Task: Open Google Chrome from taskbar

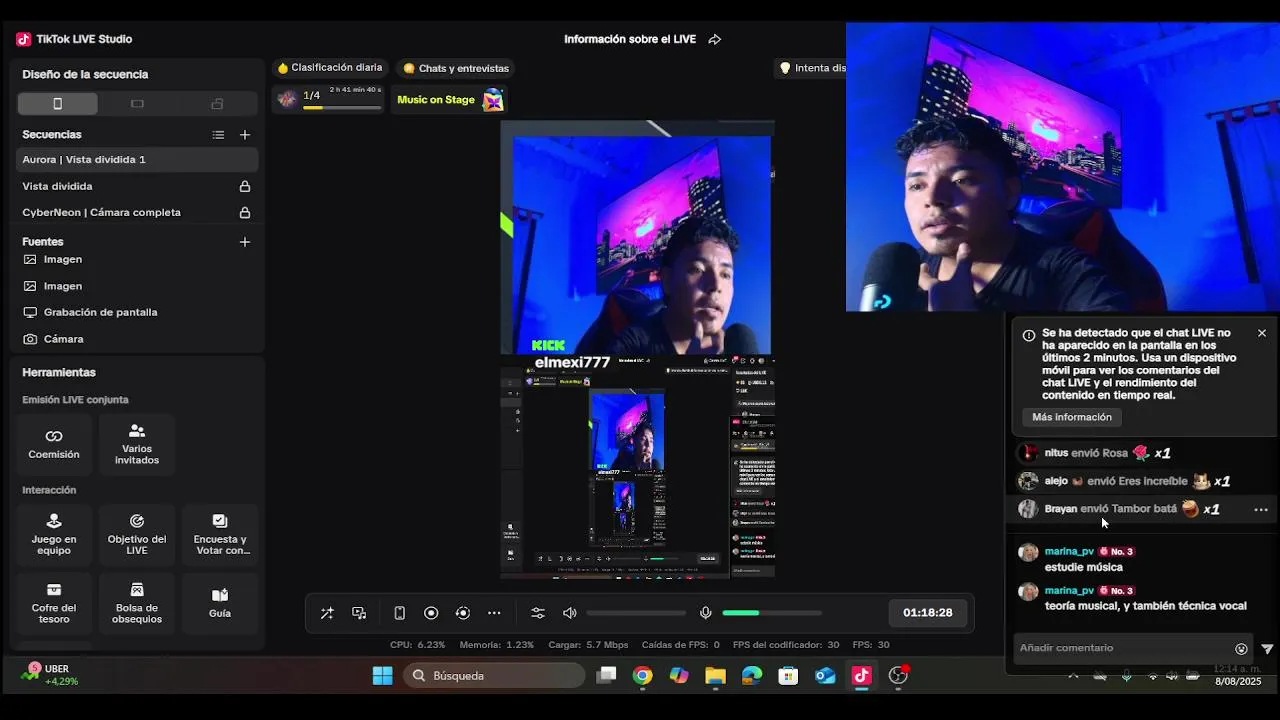Action: click(x=643, y=676)
